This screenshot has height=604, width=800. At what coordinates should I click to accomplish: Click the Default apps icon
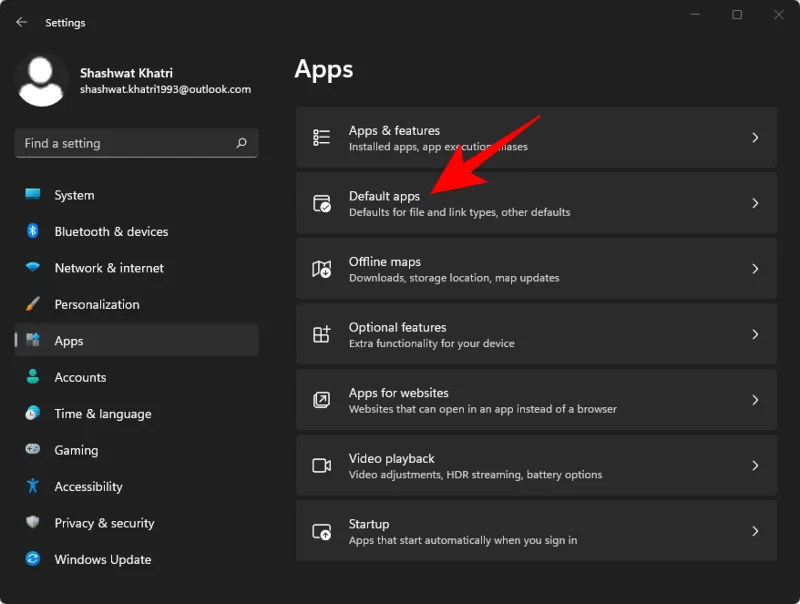pos(322,203)
